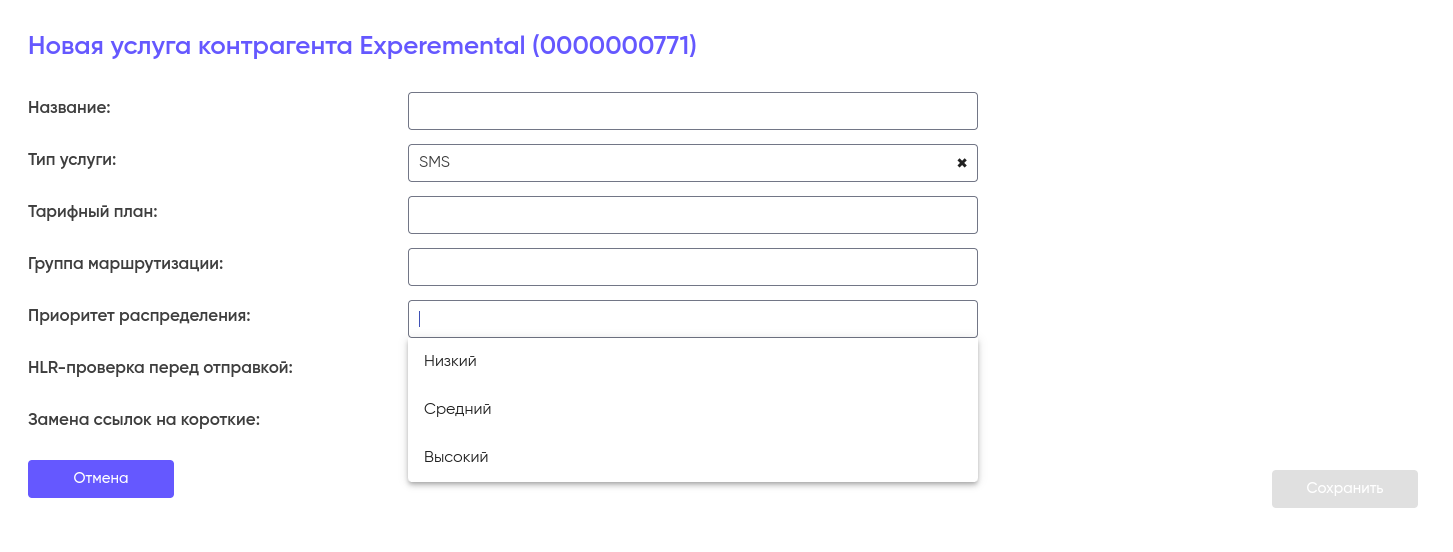Click the Тип услуги label
Screen dimensions: 1453x552
(72, 160)
